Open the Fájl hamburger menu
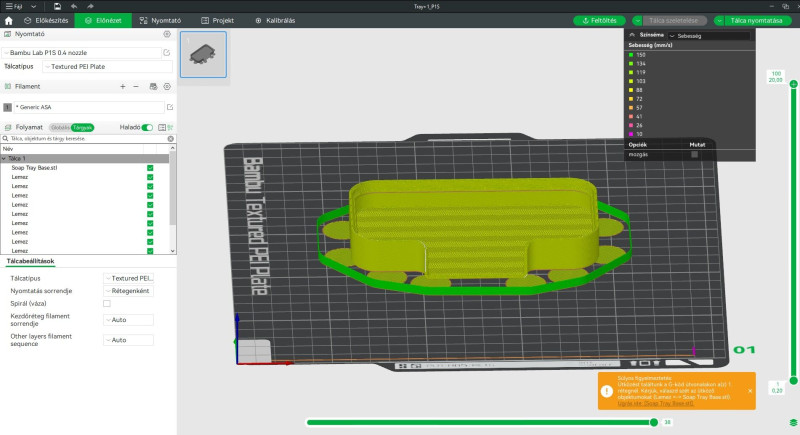This screenshot has width=800, height=435. [14, 6]
